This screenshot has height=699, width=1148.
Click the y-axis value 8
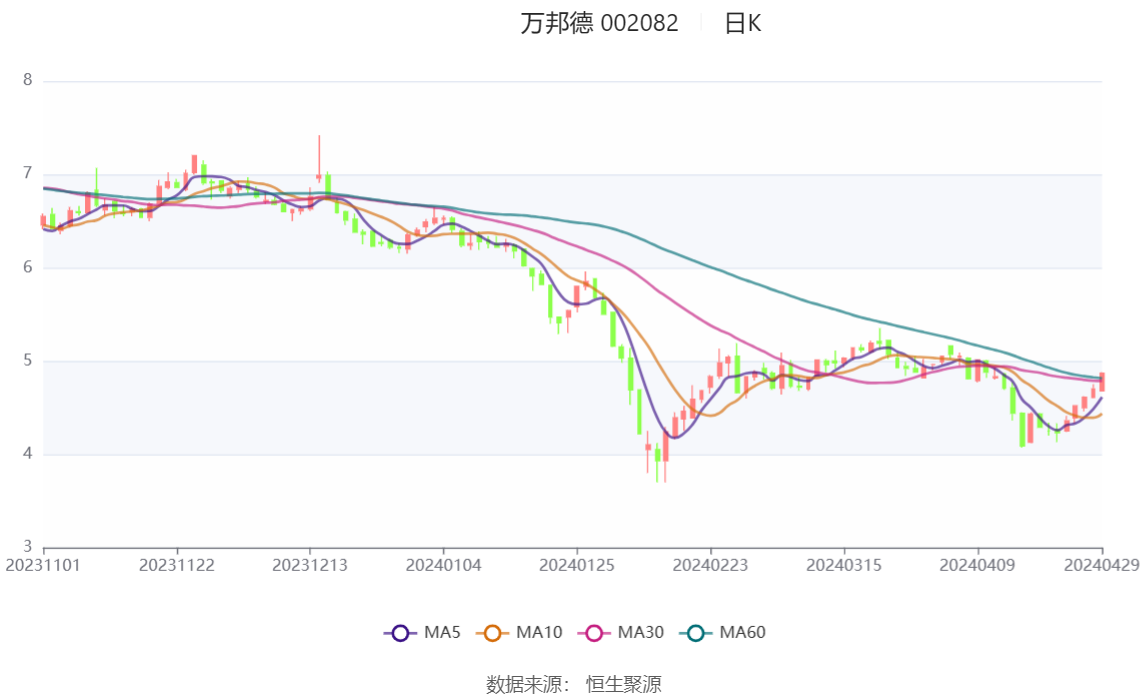(28, 80)
